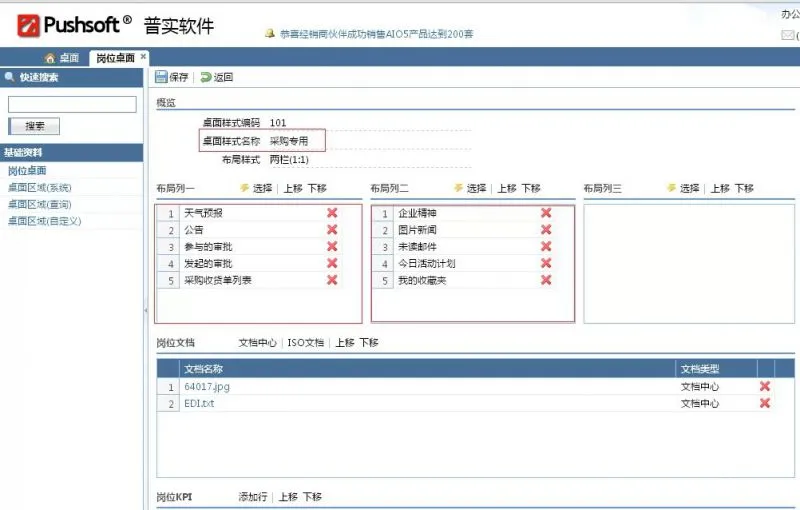Click 下移 in the 岗位文档 section
Image resolution: width=800 pixels, height=510 pixels.
click(x=369, y=343)
